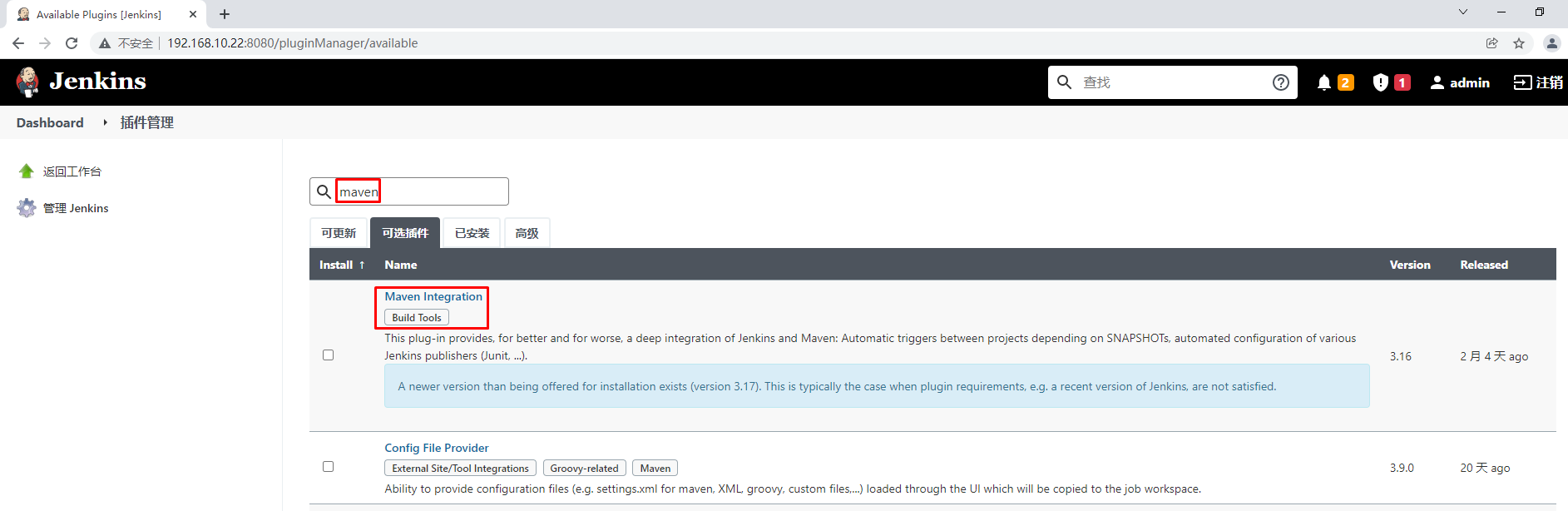Click the Build Tools category label
The image size is (1568, 511).
[417, 318]
